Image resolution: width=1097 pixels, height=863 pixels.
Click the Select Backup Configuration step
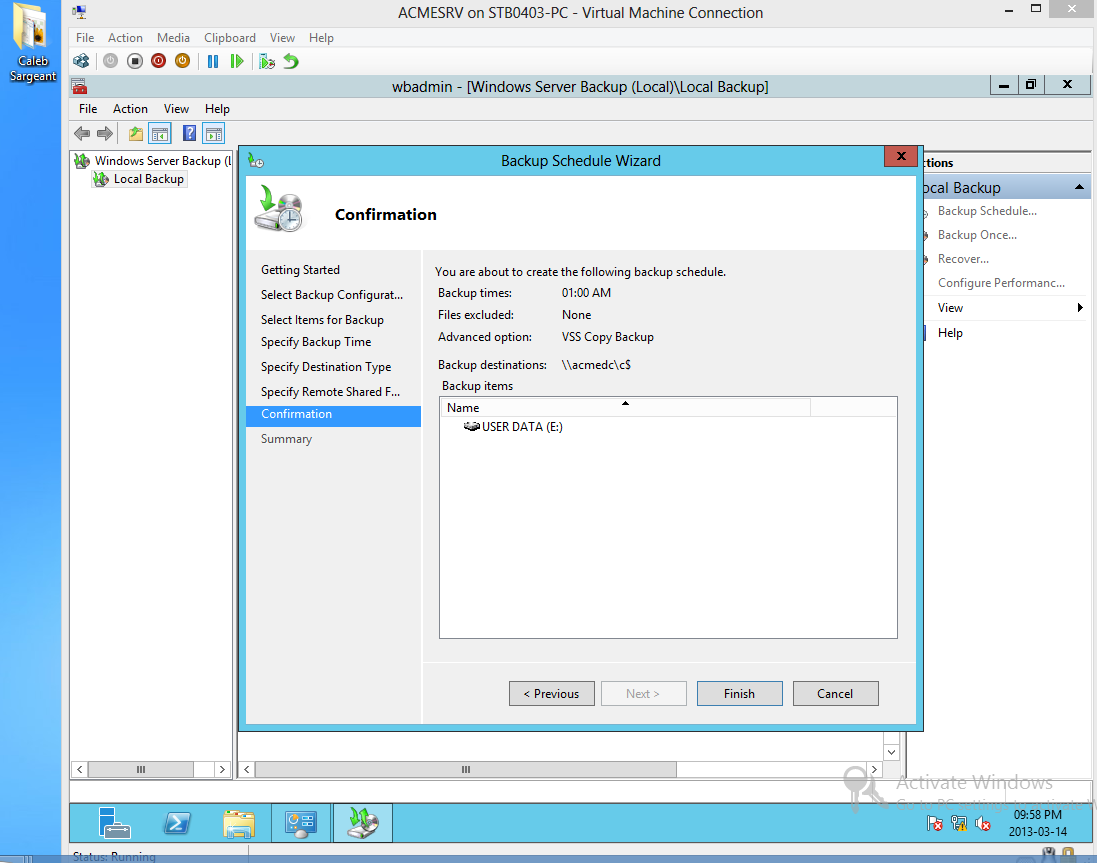332,295
